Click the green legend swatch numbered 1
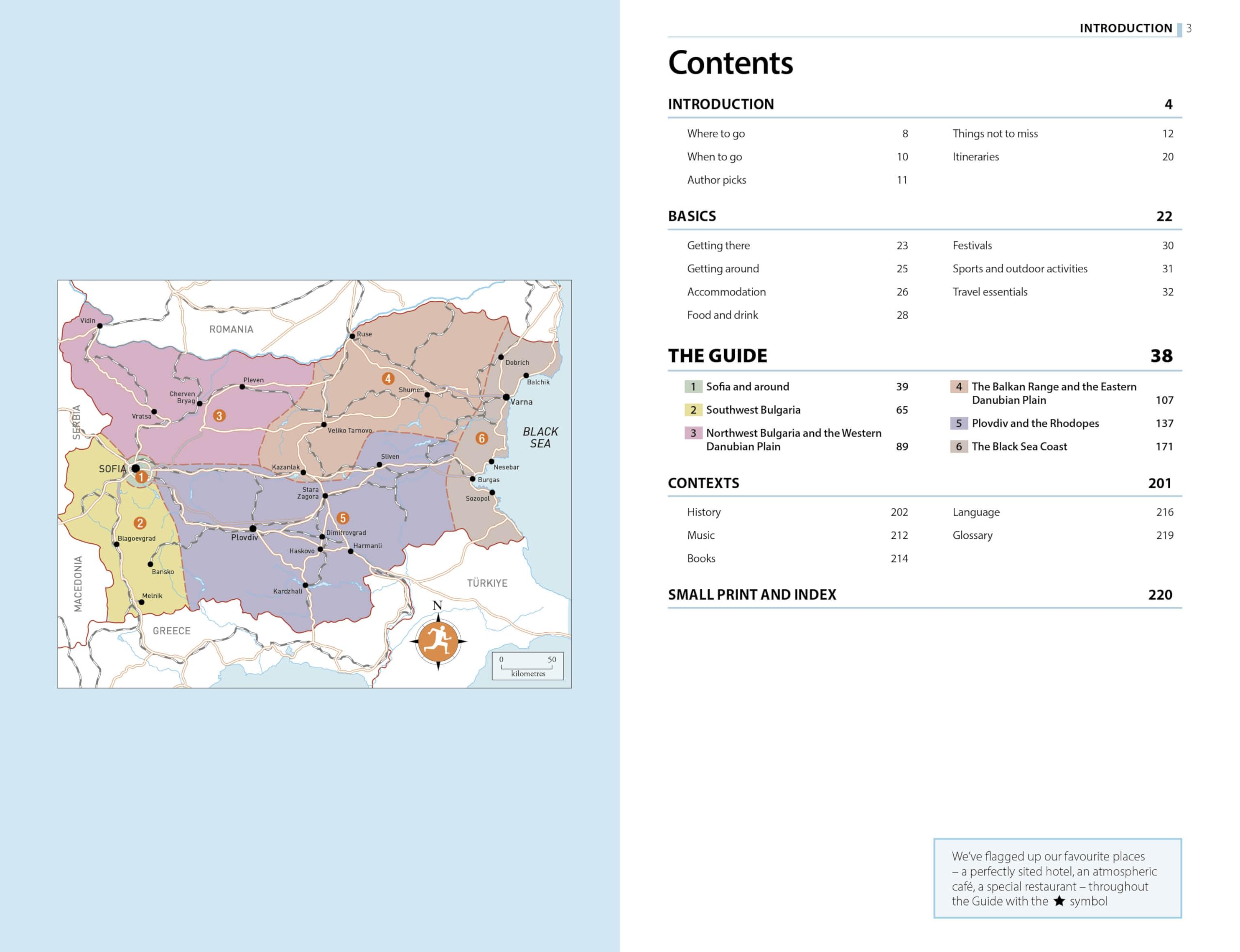This screenshot has height=952, width=1240. pos(693,387)
